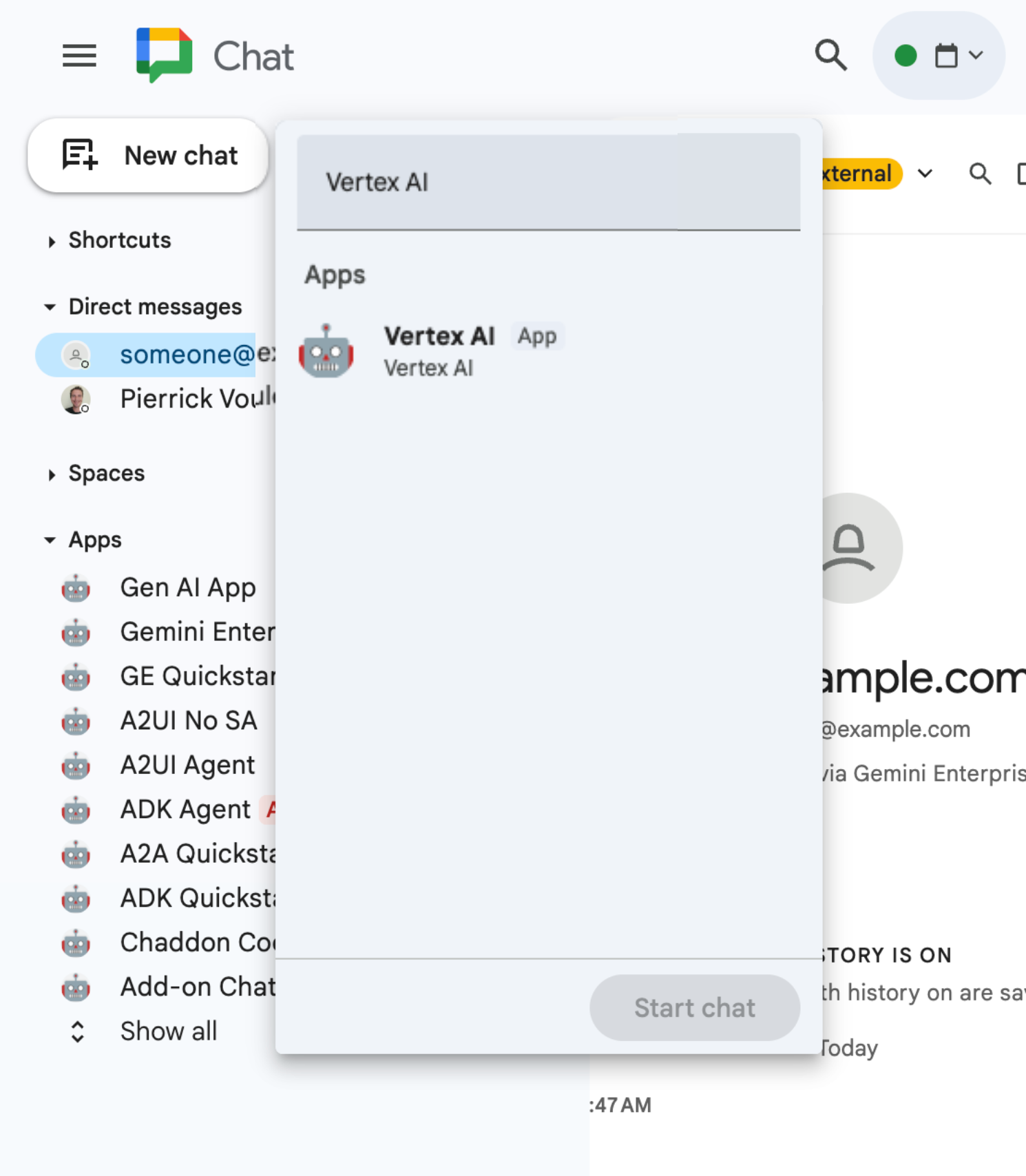Collapse the Apps section in sidebar
The width and height of the screenshot is (1026, 1176).
click(x=50, y=540)
